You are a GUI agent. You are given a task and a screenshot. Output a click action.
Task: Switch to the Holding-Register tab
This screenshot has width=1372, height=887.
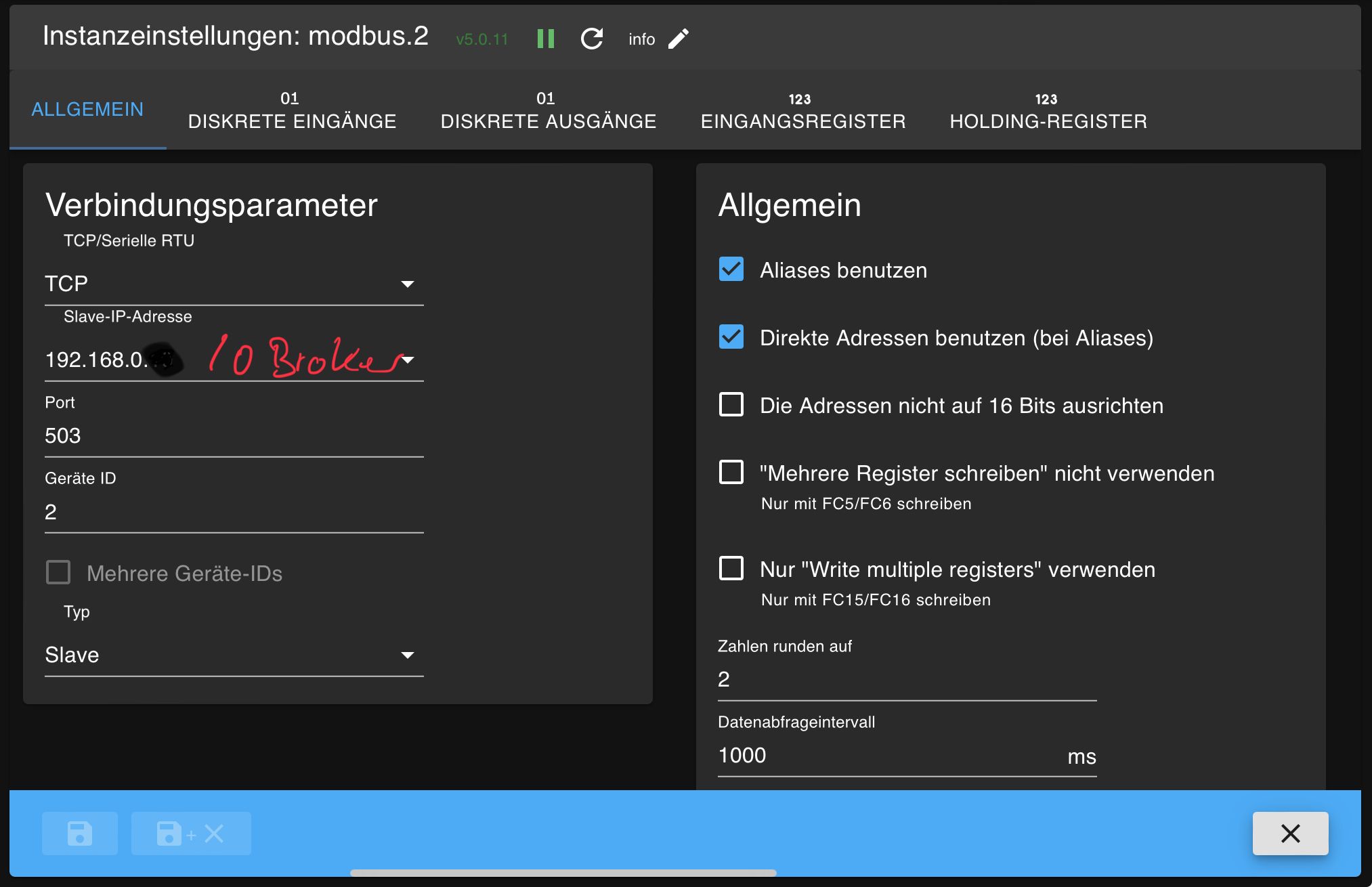pos(1048,110)
